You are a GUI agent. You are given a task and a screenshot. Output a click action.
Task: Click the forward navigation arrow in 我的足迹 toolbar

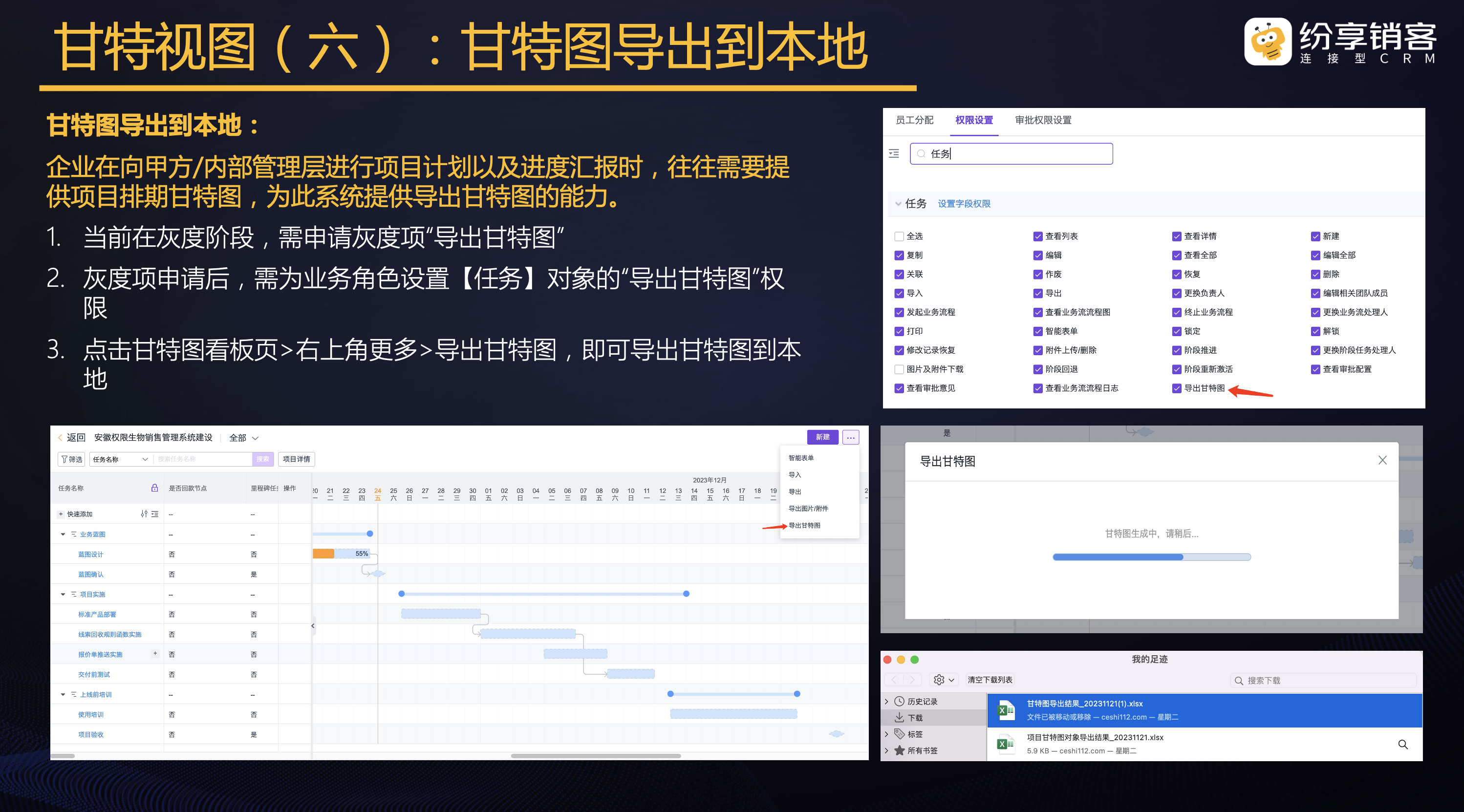pyautogui.click(x=912, y=680)
